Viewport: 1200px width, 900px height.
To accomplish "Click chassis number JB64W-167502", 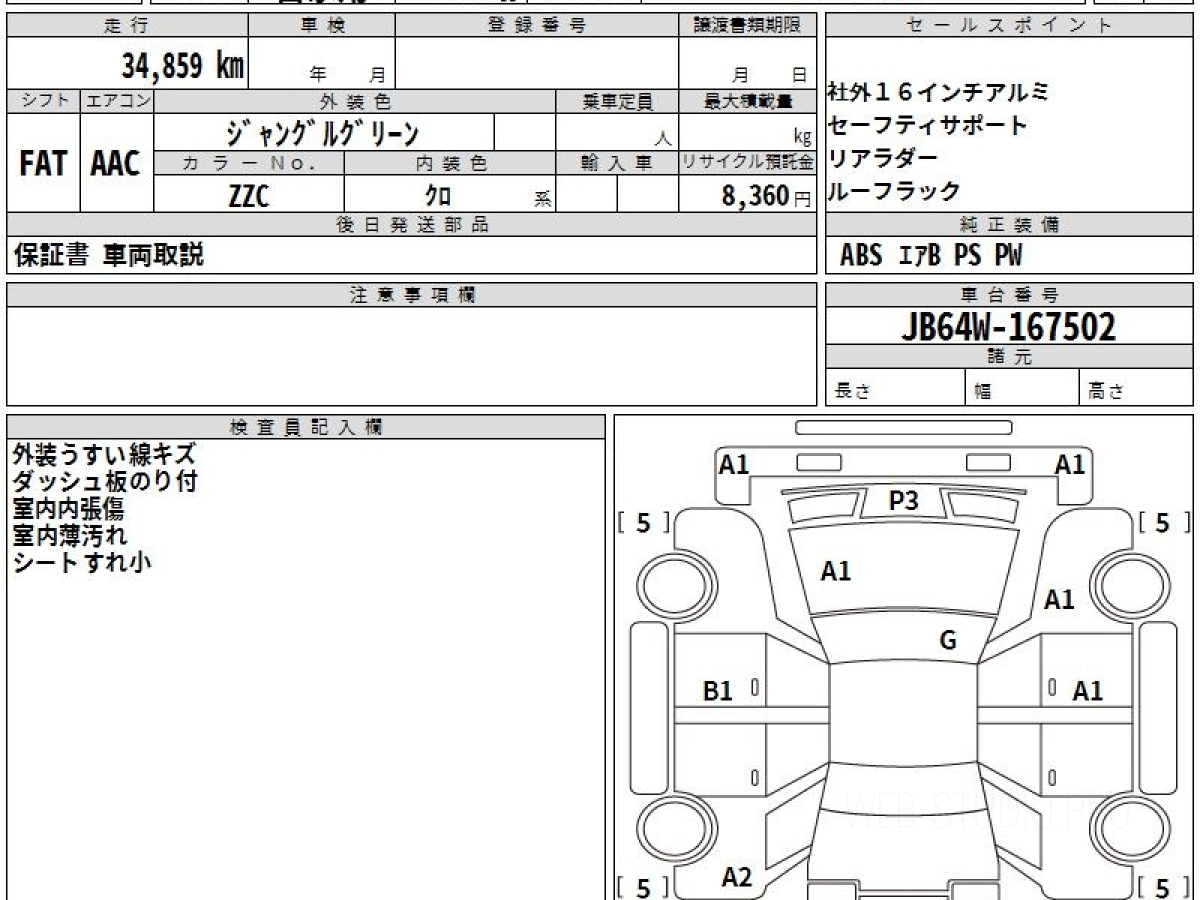I will [x=1009, y=327].
